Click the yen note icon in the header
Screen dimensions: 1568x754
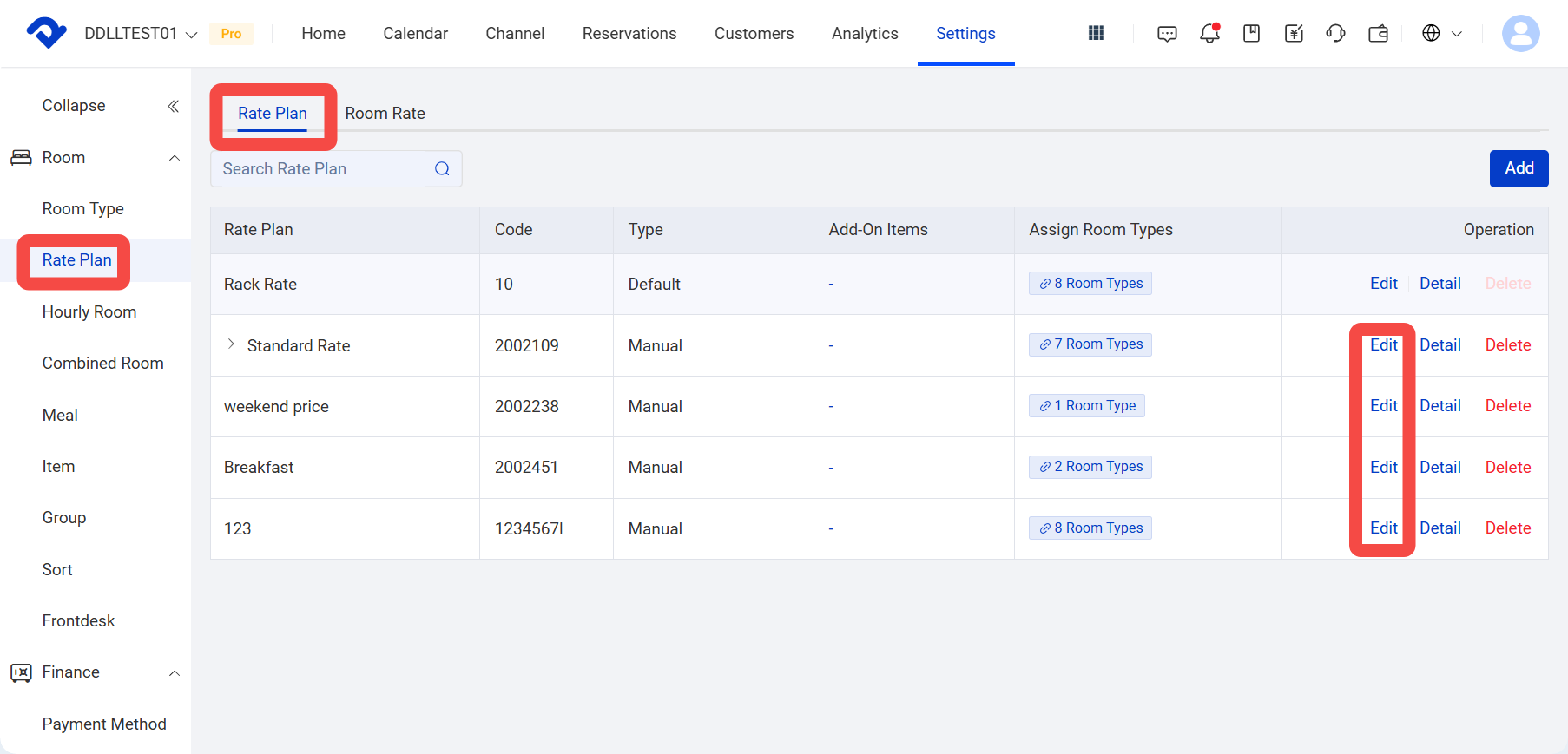[x=1294, y=33]
